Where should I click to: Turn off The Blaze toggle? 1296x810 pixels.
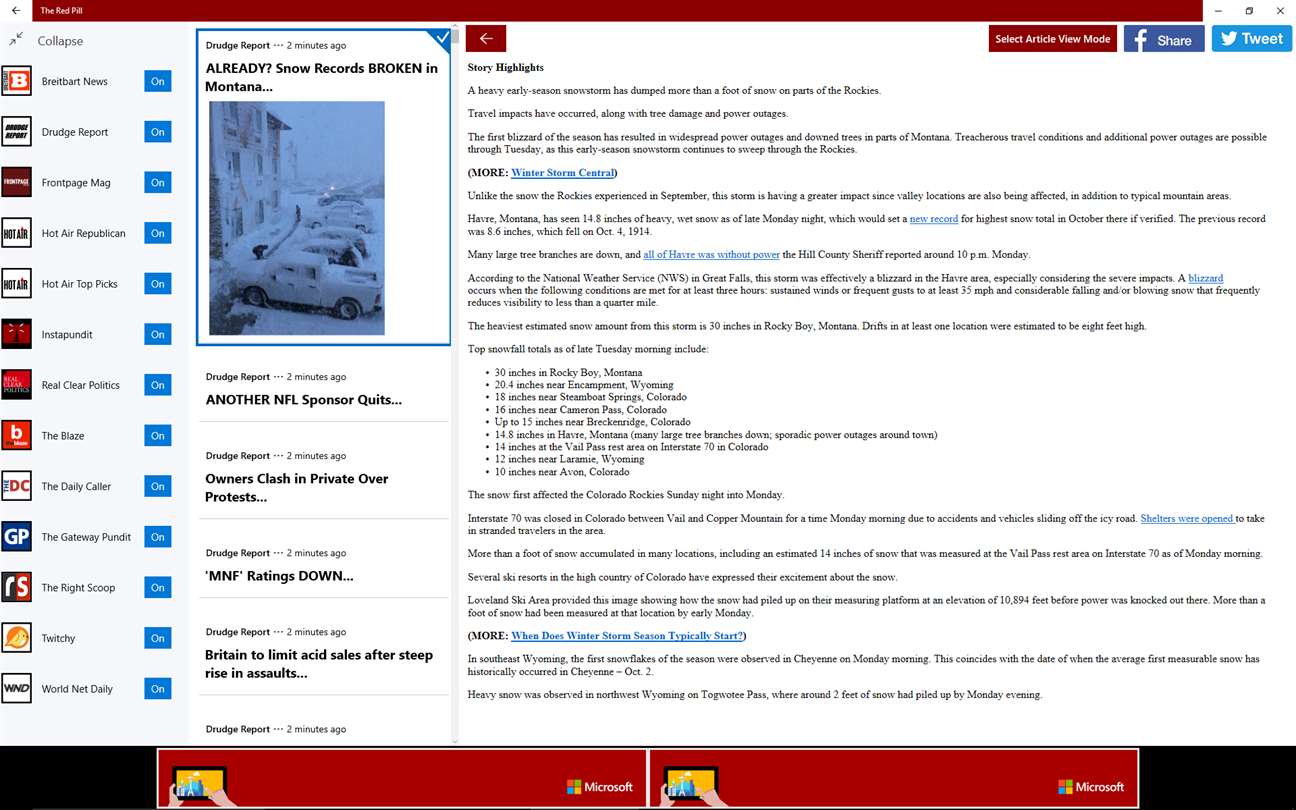click(x=158, y=436)
